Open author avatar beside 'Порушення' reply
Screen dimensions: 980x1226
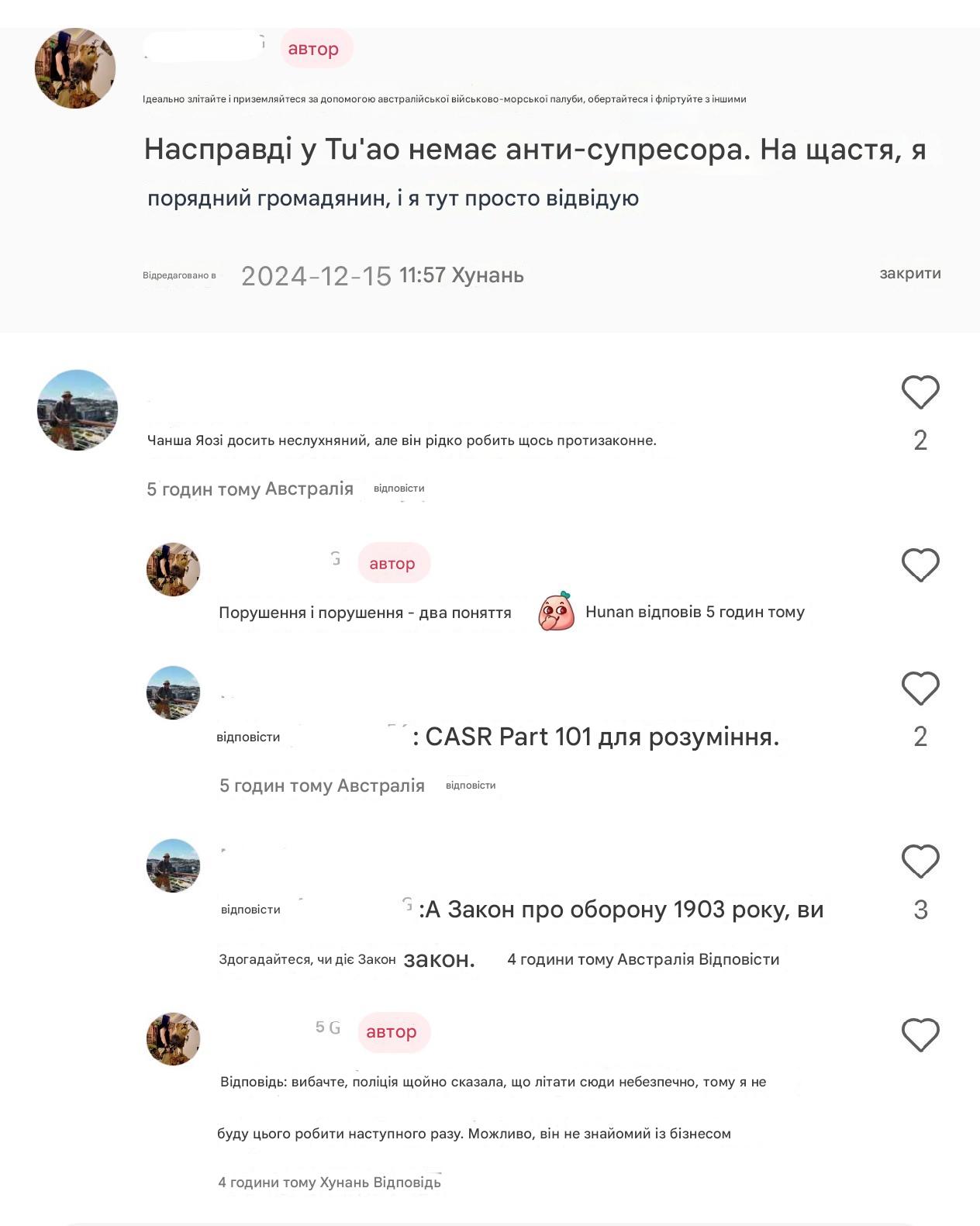coord(174,569)
